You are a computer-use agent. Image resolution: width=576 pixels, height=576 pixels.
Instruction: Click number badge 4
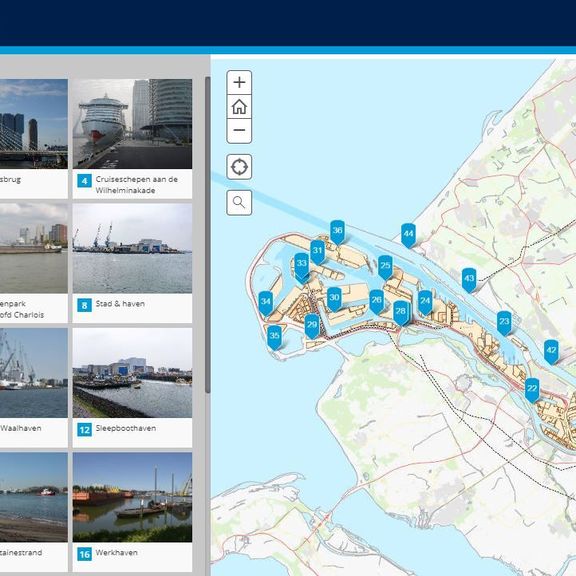coord(84,181)
